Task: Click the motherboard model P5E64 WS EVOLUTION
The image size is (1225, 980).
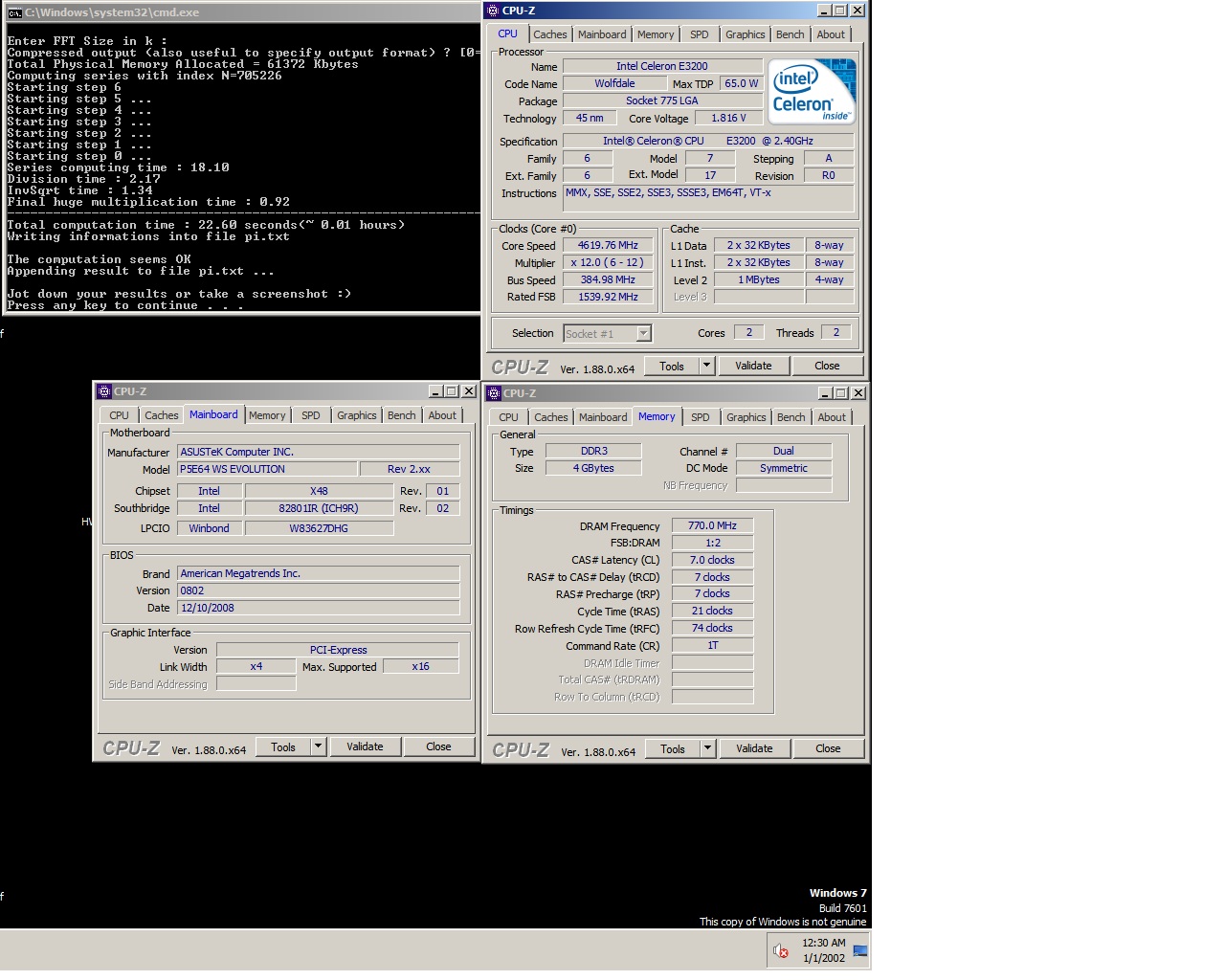Action: pos(267,469)
